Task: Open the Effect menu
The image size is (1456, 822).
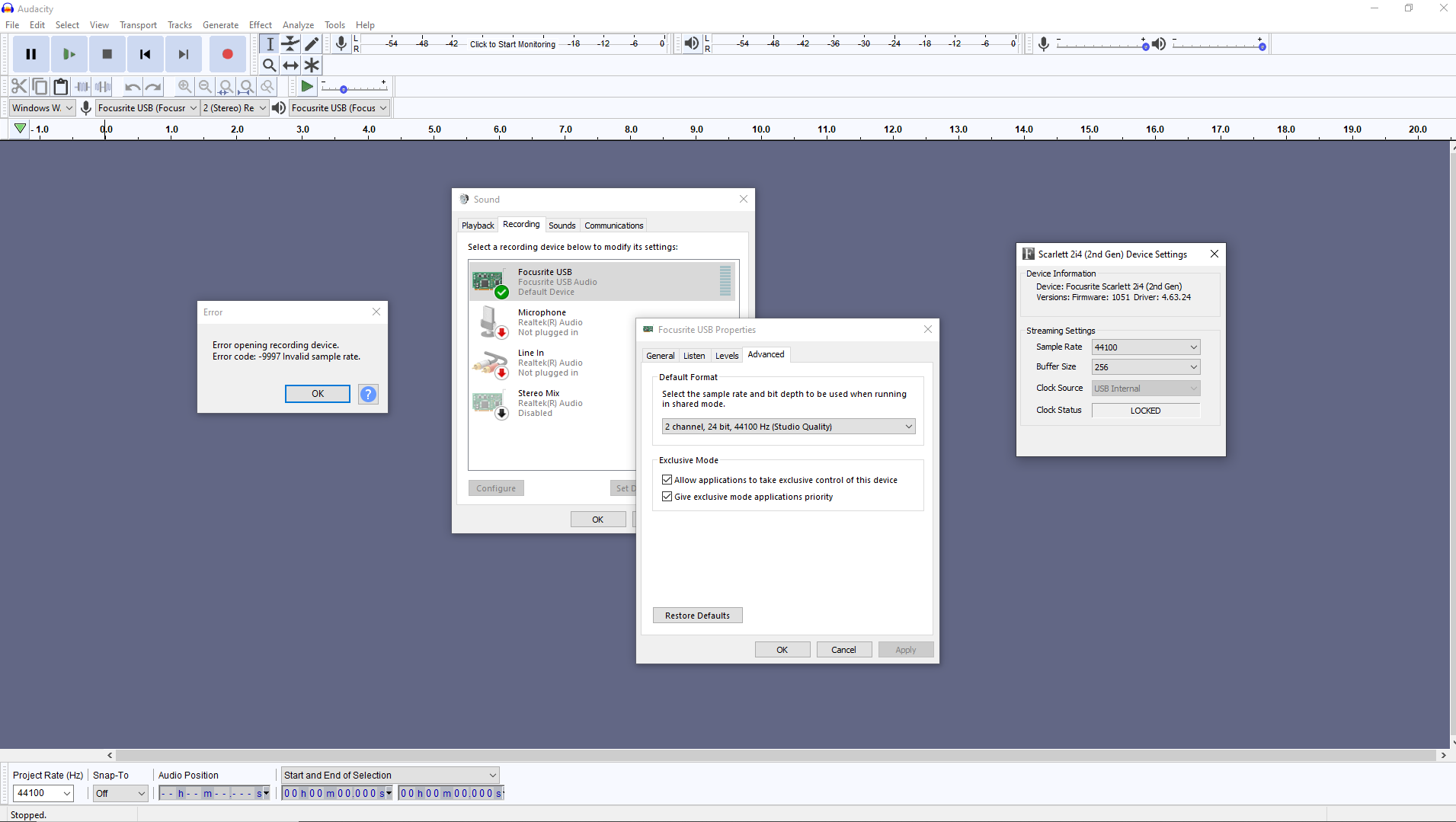Action: pyautogui.click(x=260, y=25)
